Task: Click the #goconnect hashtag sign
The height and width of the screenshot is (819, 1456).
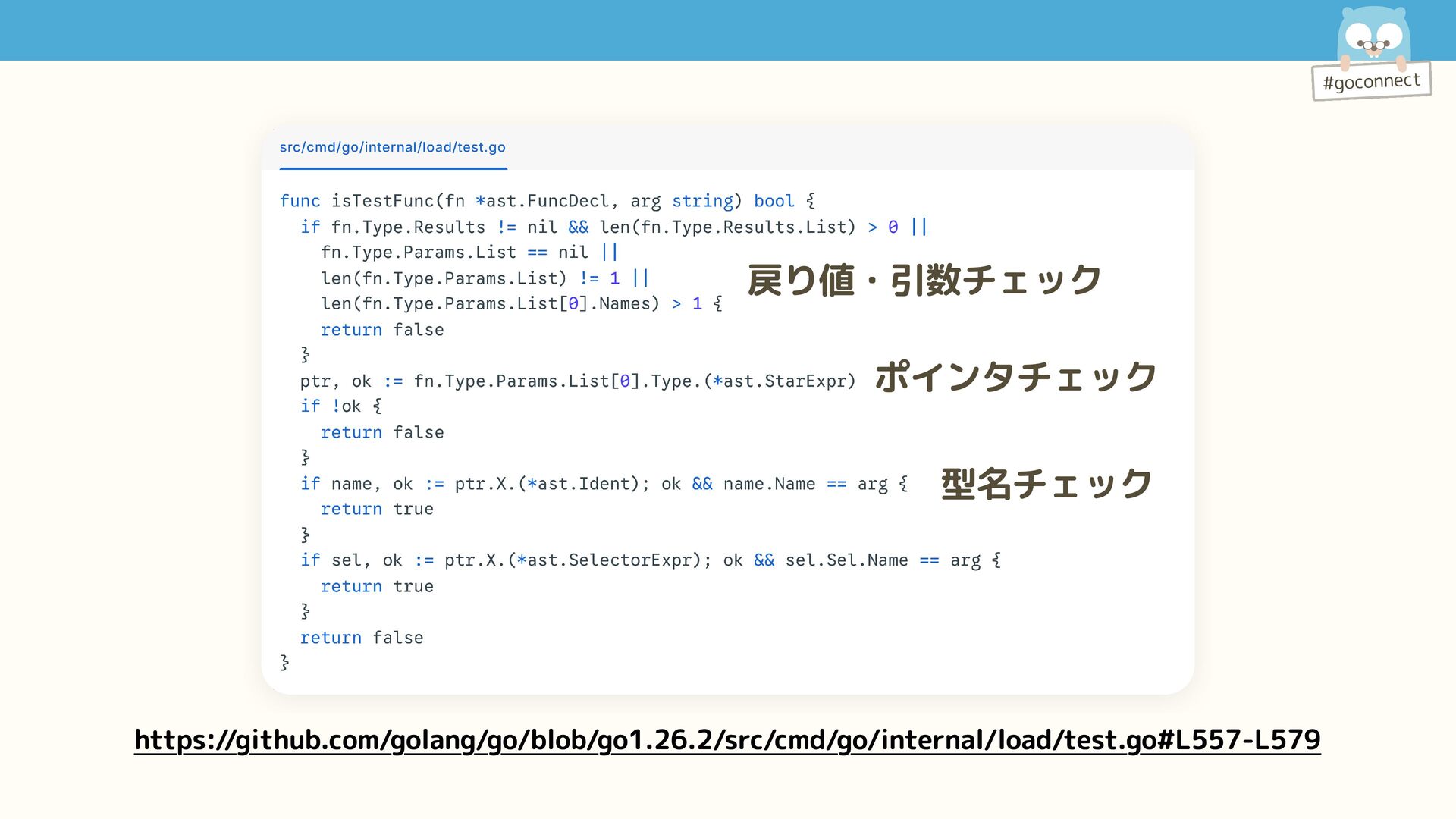Action: 1371,81
